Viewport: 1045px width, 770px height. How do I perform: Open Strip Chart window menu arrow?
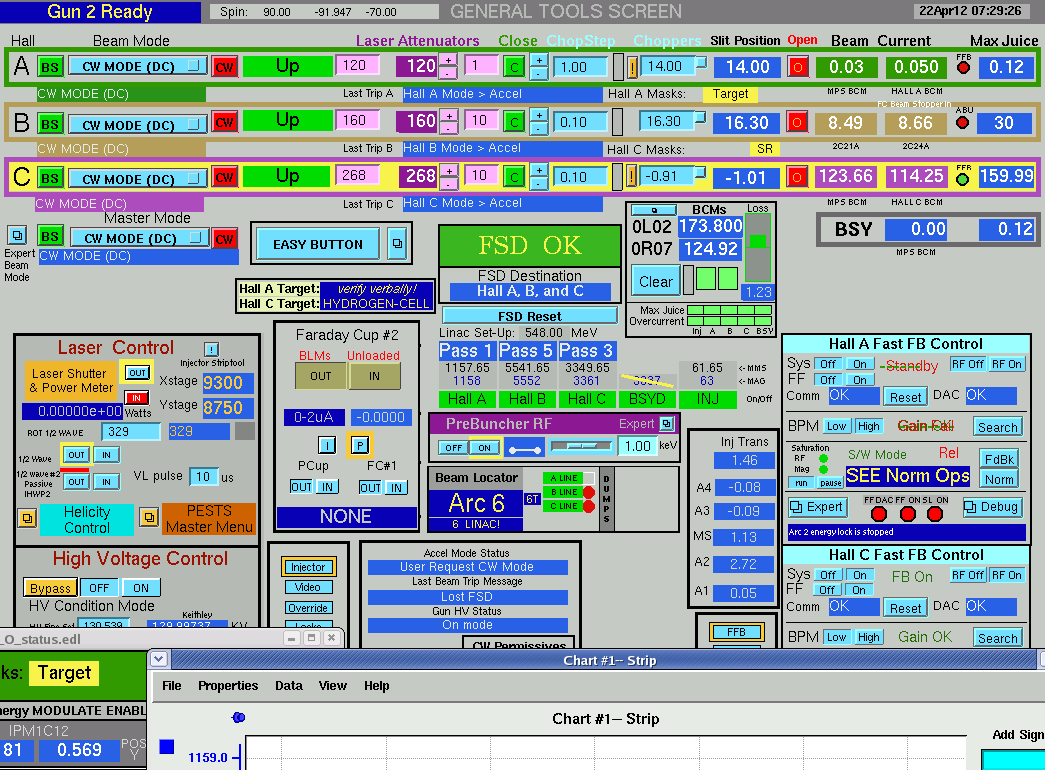click(158, 659)
